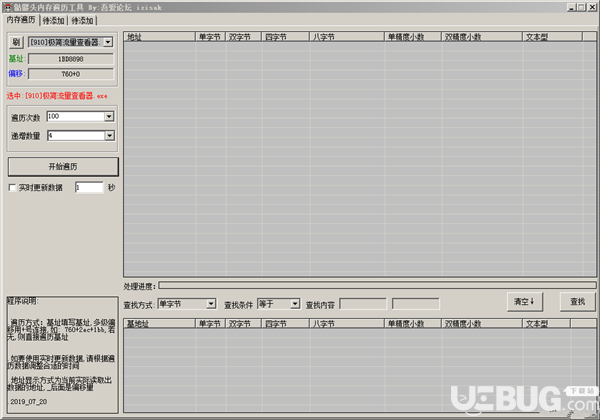Viewport: 600px width, 420px height.
Task: Click 单精度小数 header in upper table
Action: point(413,37)
